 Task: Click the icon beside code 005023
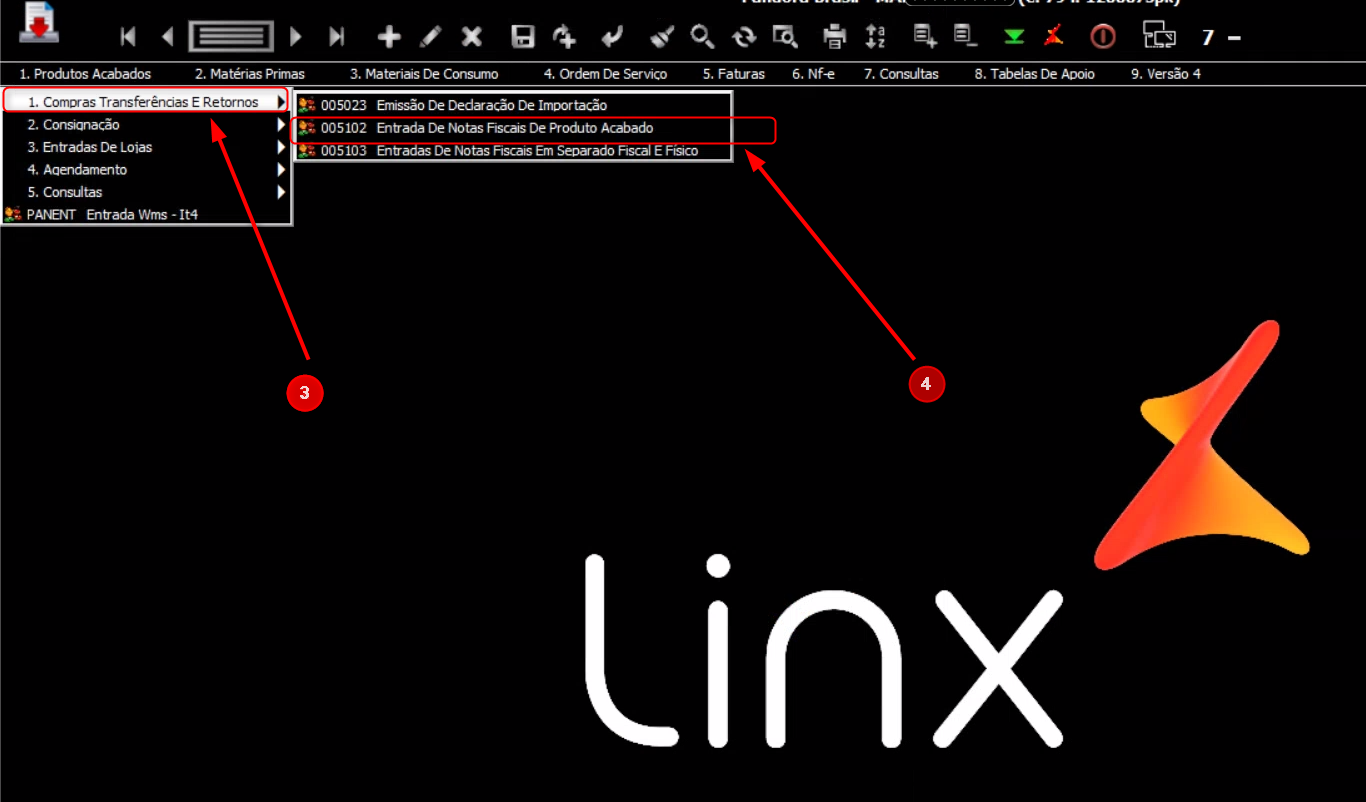click(307, 105)
